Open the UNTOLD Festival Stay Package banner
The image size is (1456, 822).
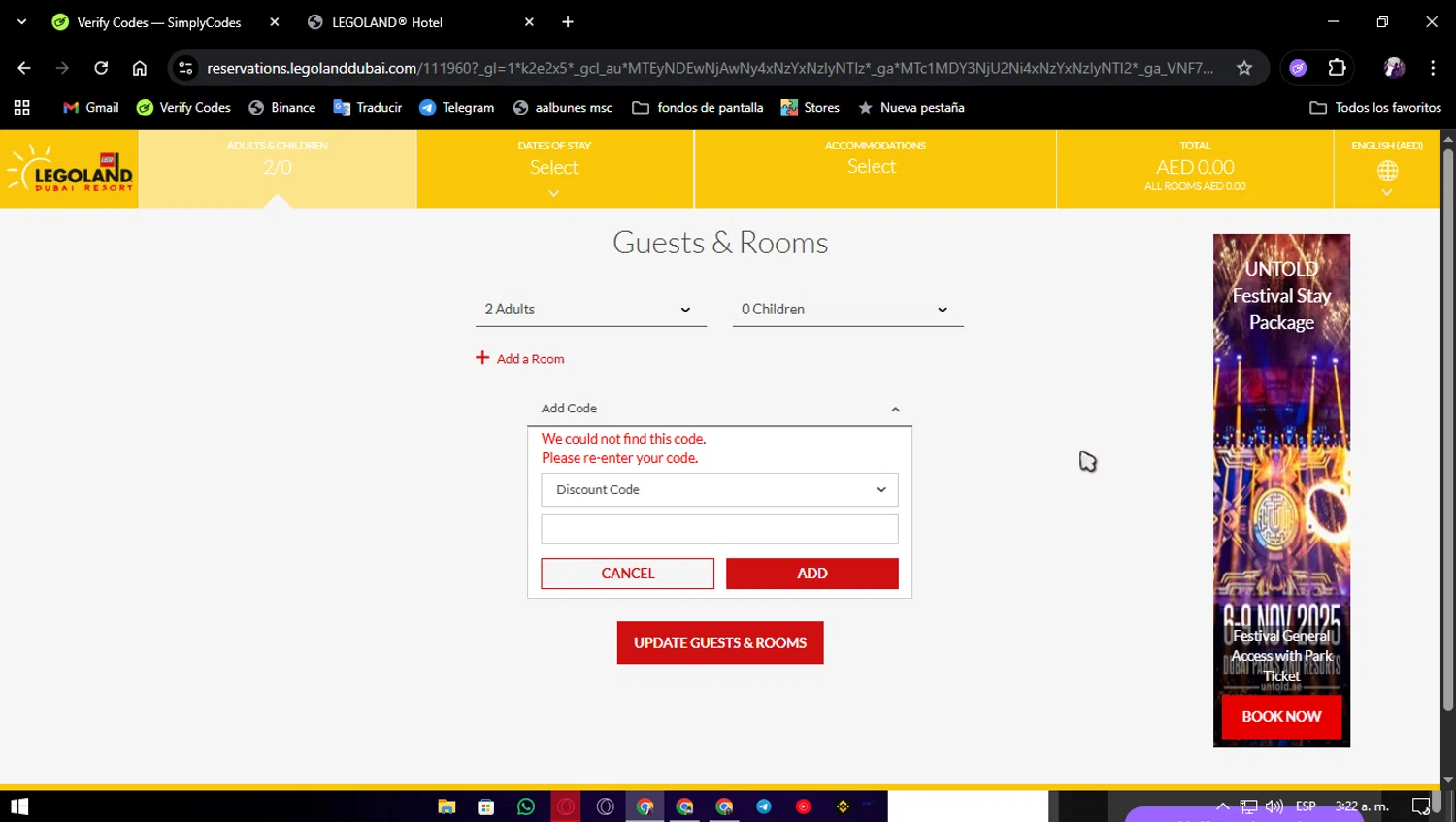1281,490
